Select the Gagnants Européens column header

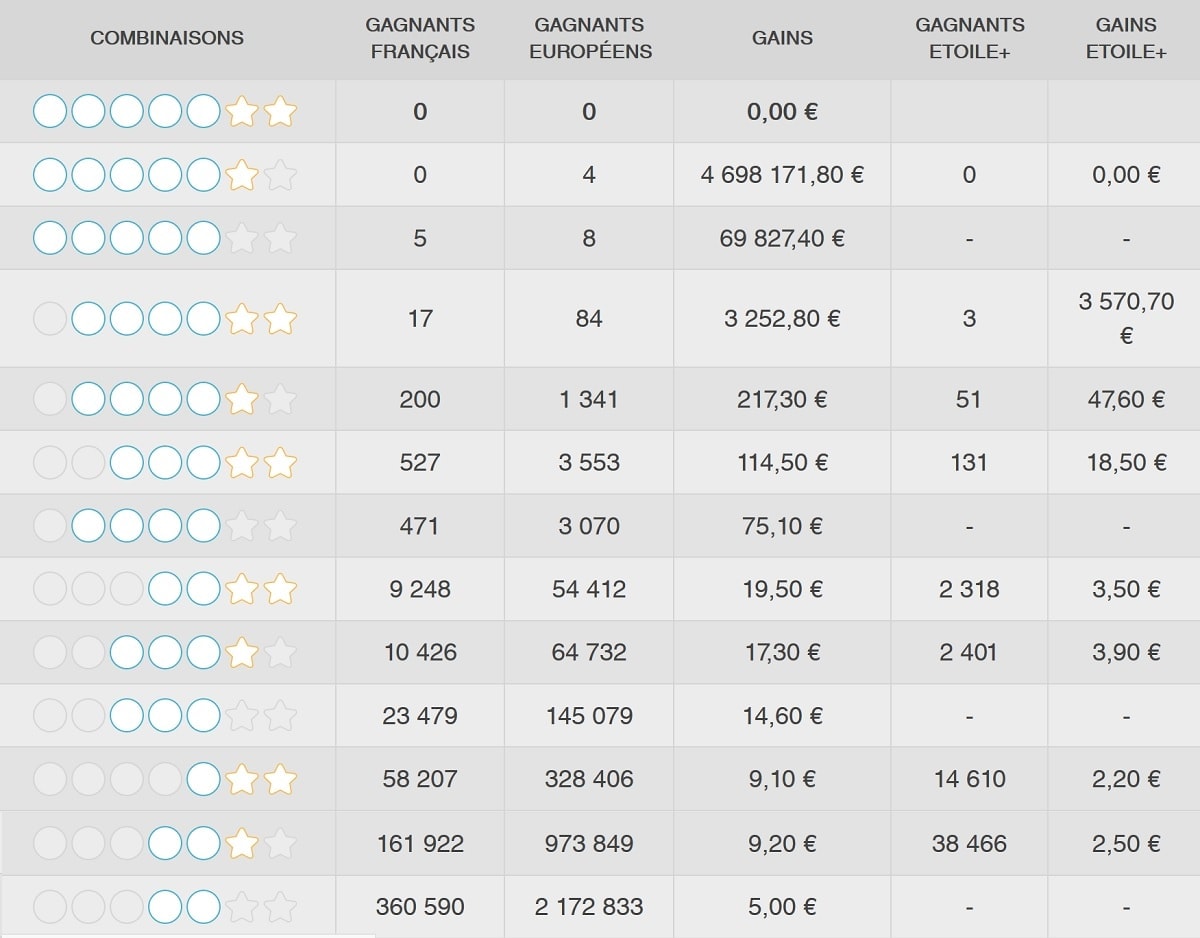590,38
